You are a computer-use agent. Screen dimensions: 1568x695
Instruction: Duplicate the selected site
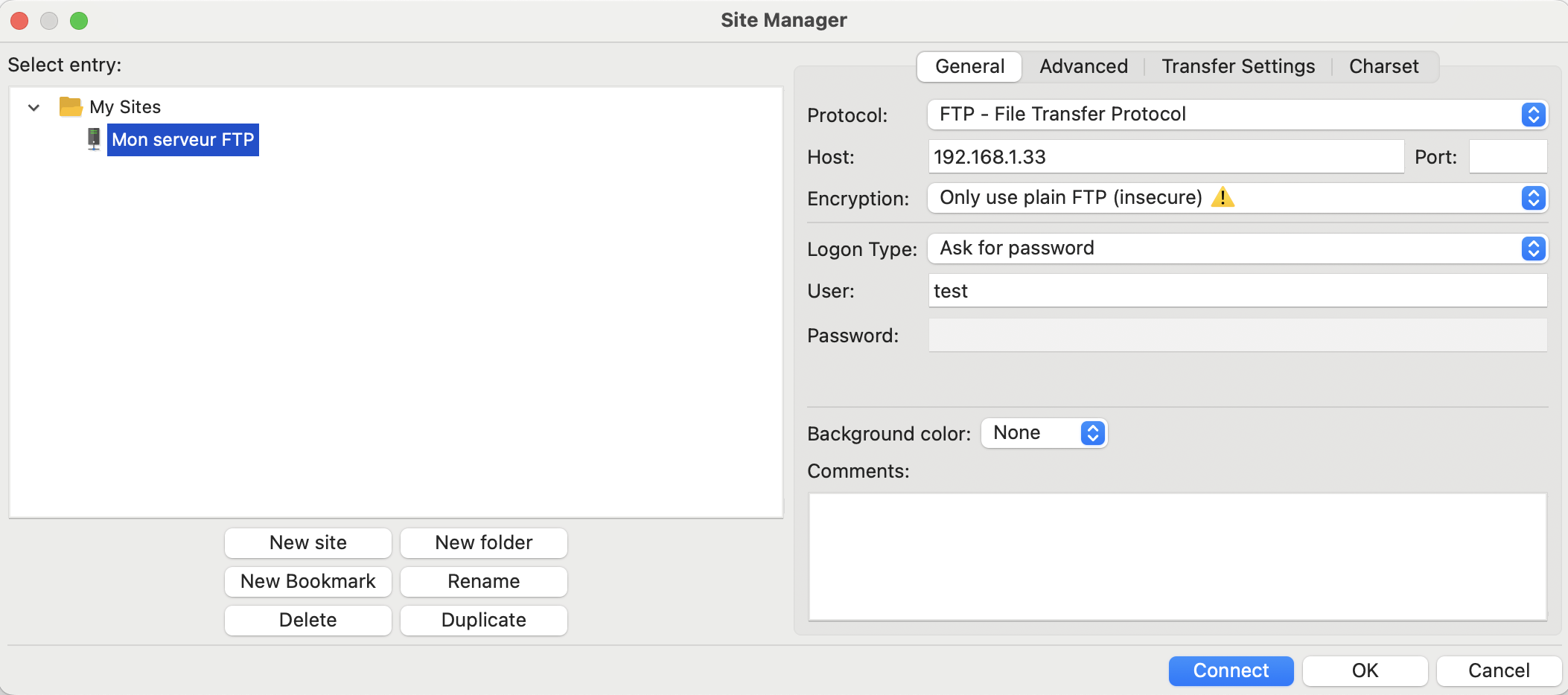[484, 620]
